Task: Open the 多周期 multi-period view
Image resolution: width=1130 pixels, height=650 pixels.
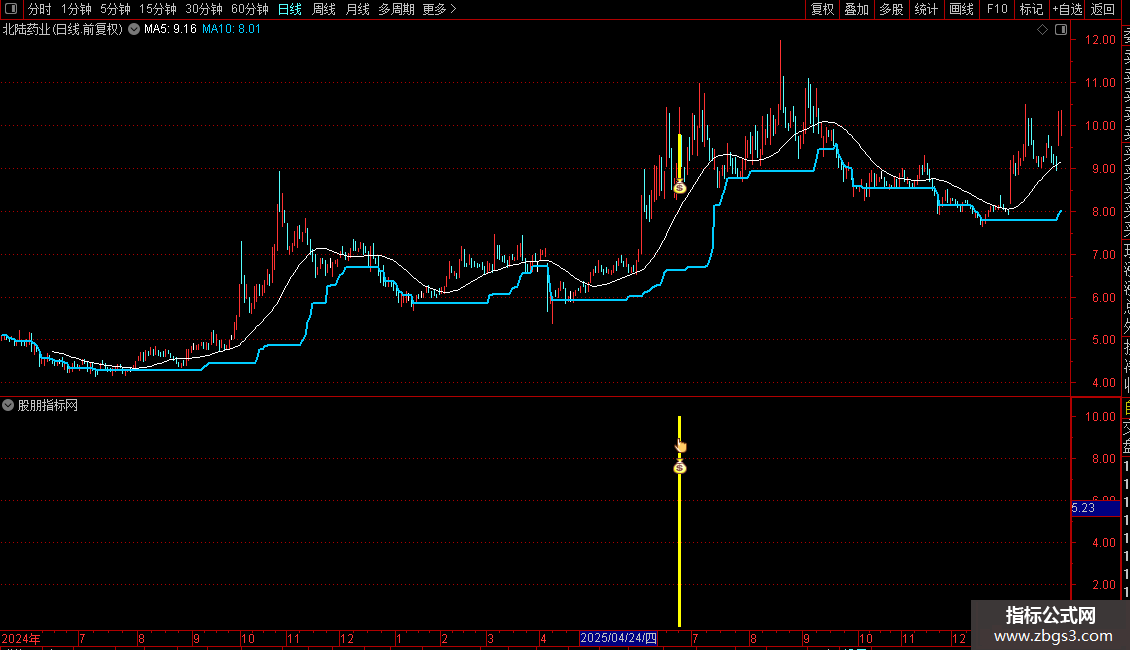Action: pyautogui.click(x=396, y=9)
